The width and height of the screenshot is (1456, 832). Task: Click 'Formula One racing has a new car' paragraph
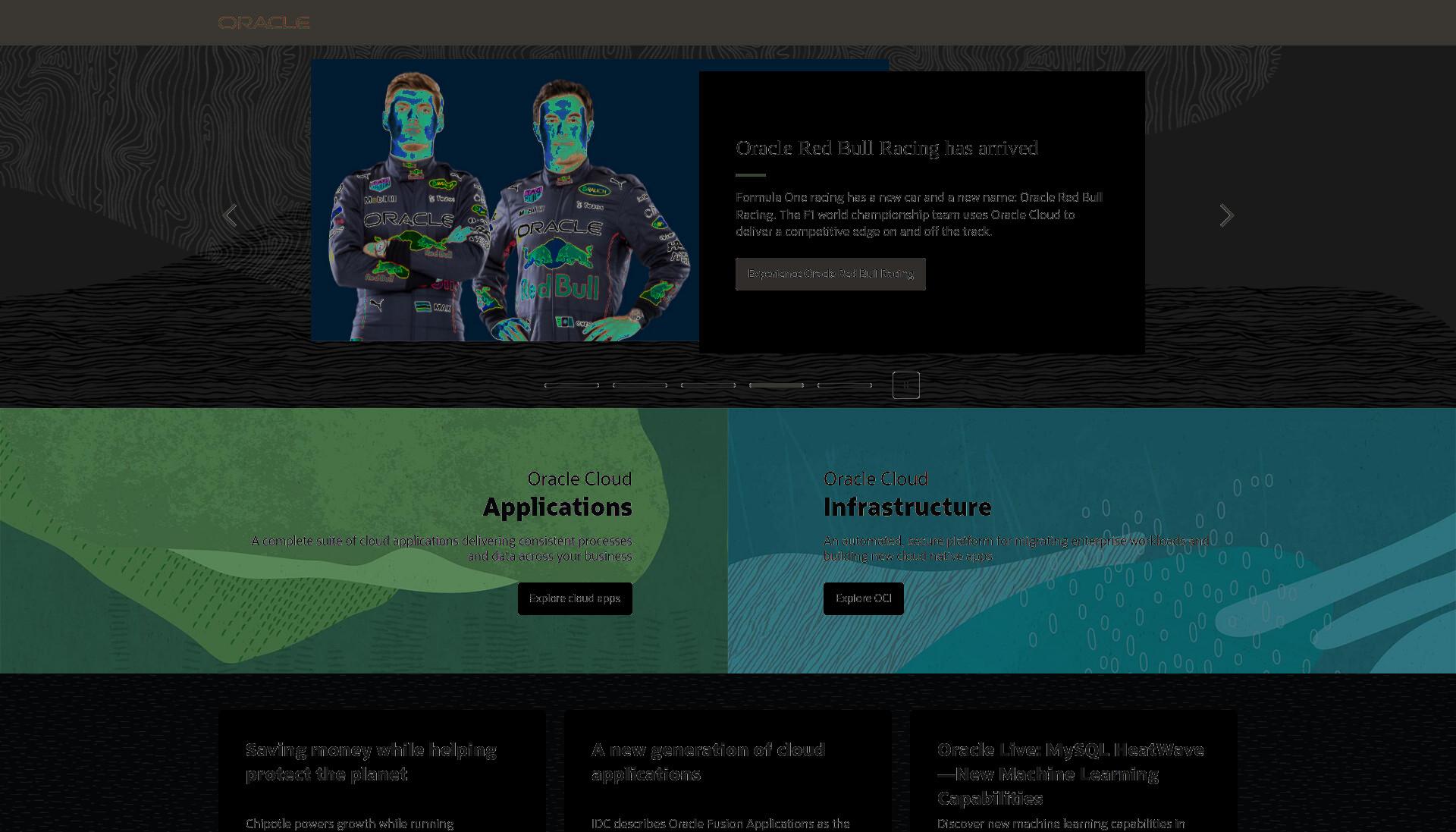(x=919, y=215)
